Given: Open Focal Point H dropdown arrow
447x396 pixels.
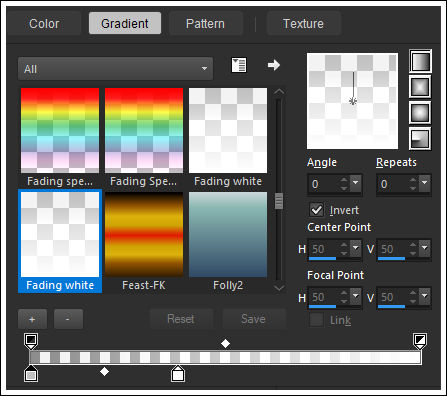Looking at the screenshot, I should (356, 297).
